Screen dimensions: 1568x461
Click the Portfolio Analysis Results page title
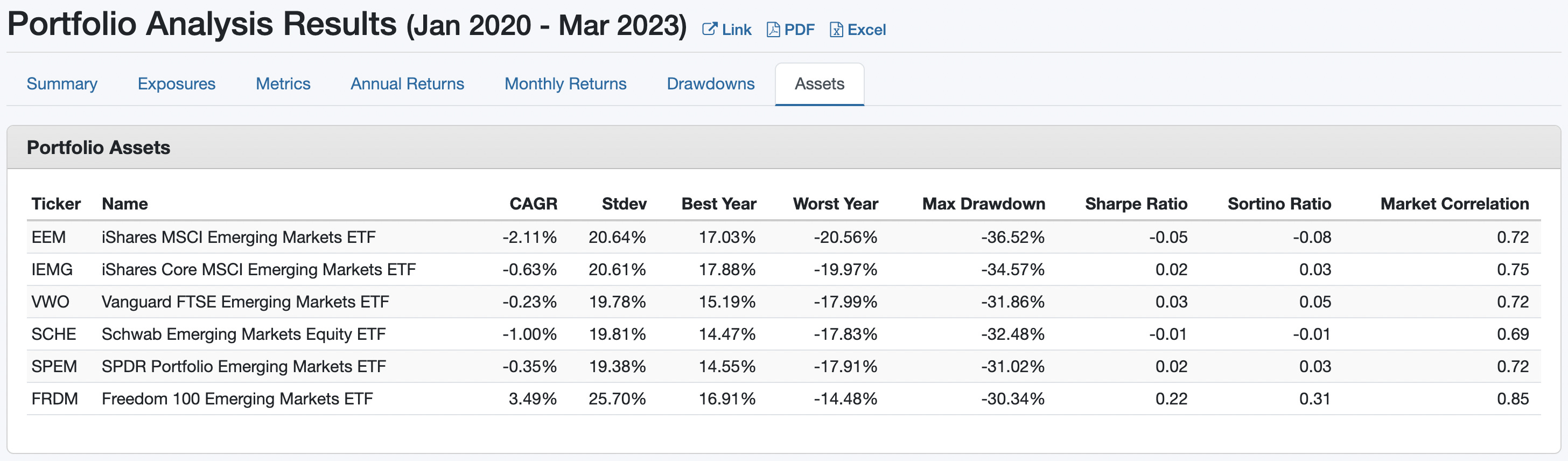[x=347, y=24]
